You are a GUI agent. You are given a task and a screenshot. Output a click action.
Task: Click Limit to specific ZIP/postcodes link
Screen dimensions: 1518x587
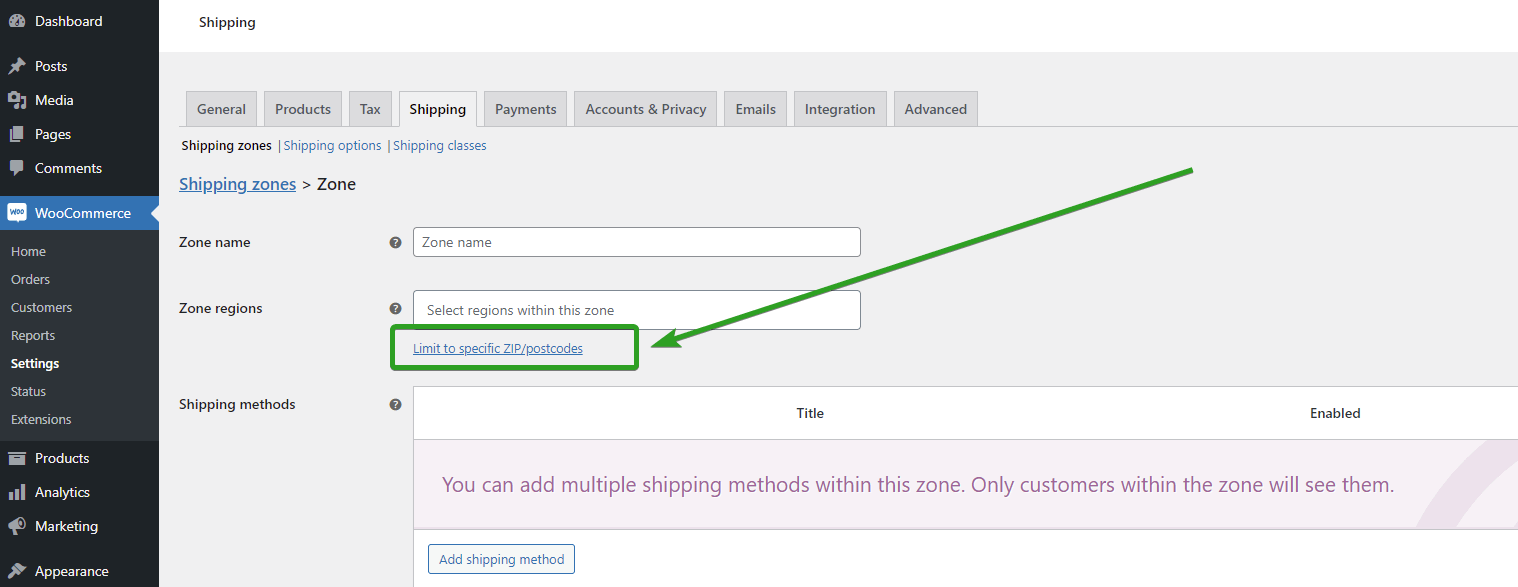pos(497,349)
